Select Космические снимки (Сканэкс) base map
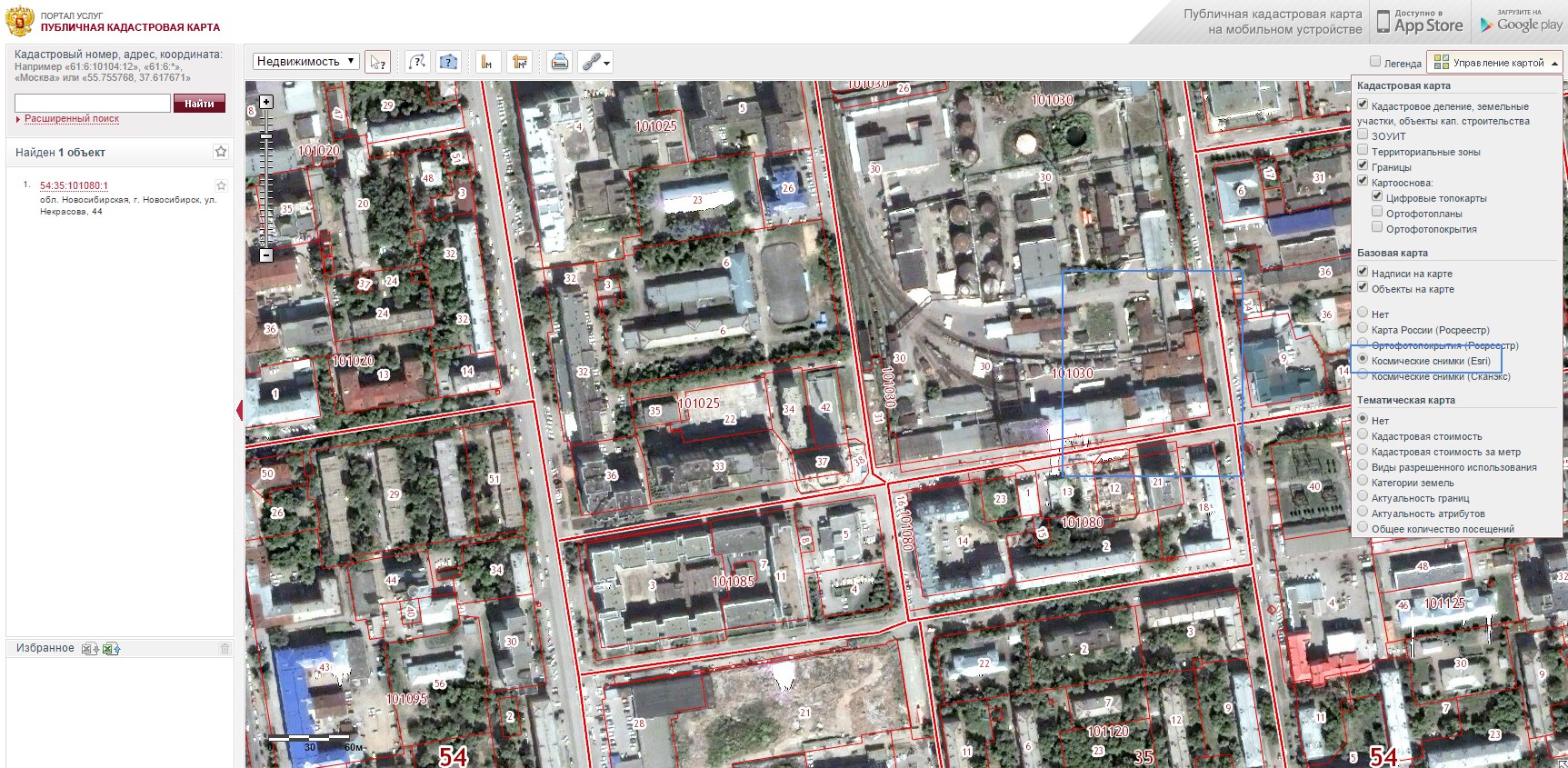Image resolution: width=1568 pixels, height=768 pixels. (1363, 374)
